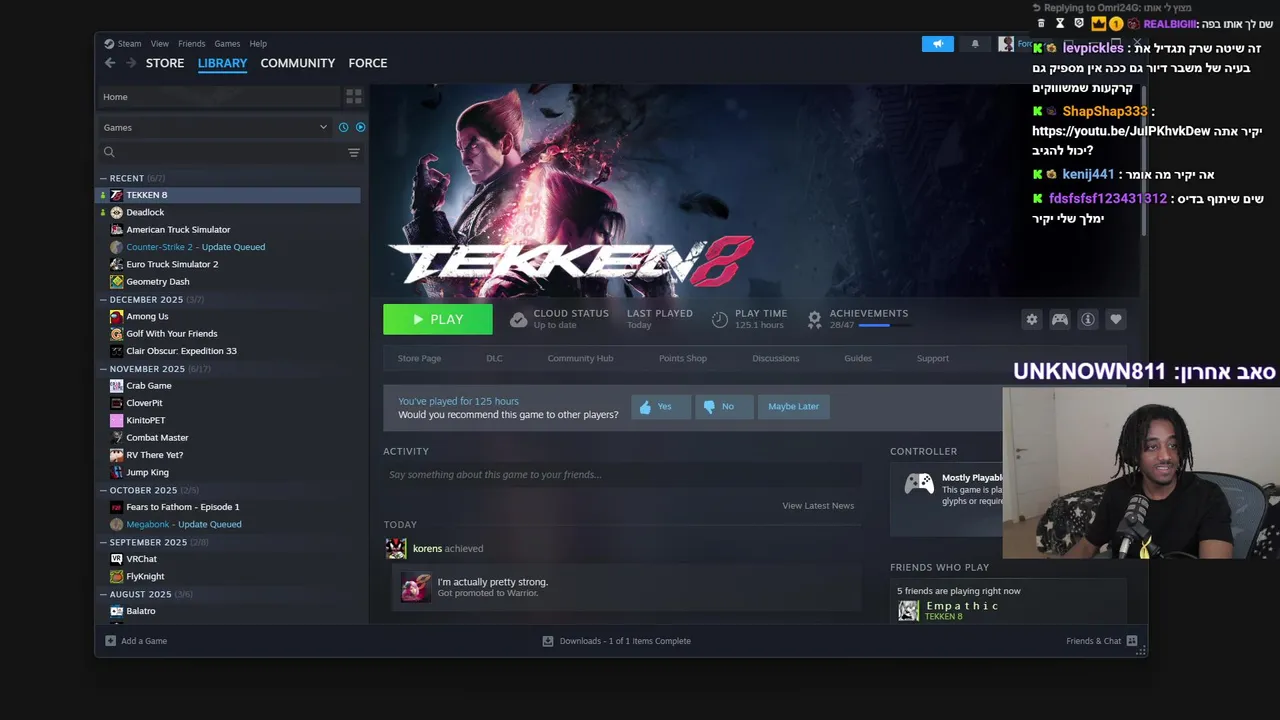
Task: Collapse the OCTOBER 2025 section
Action: [103, 490]
